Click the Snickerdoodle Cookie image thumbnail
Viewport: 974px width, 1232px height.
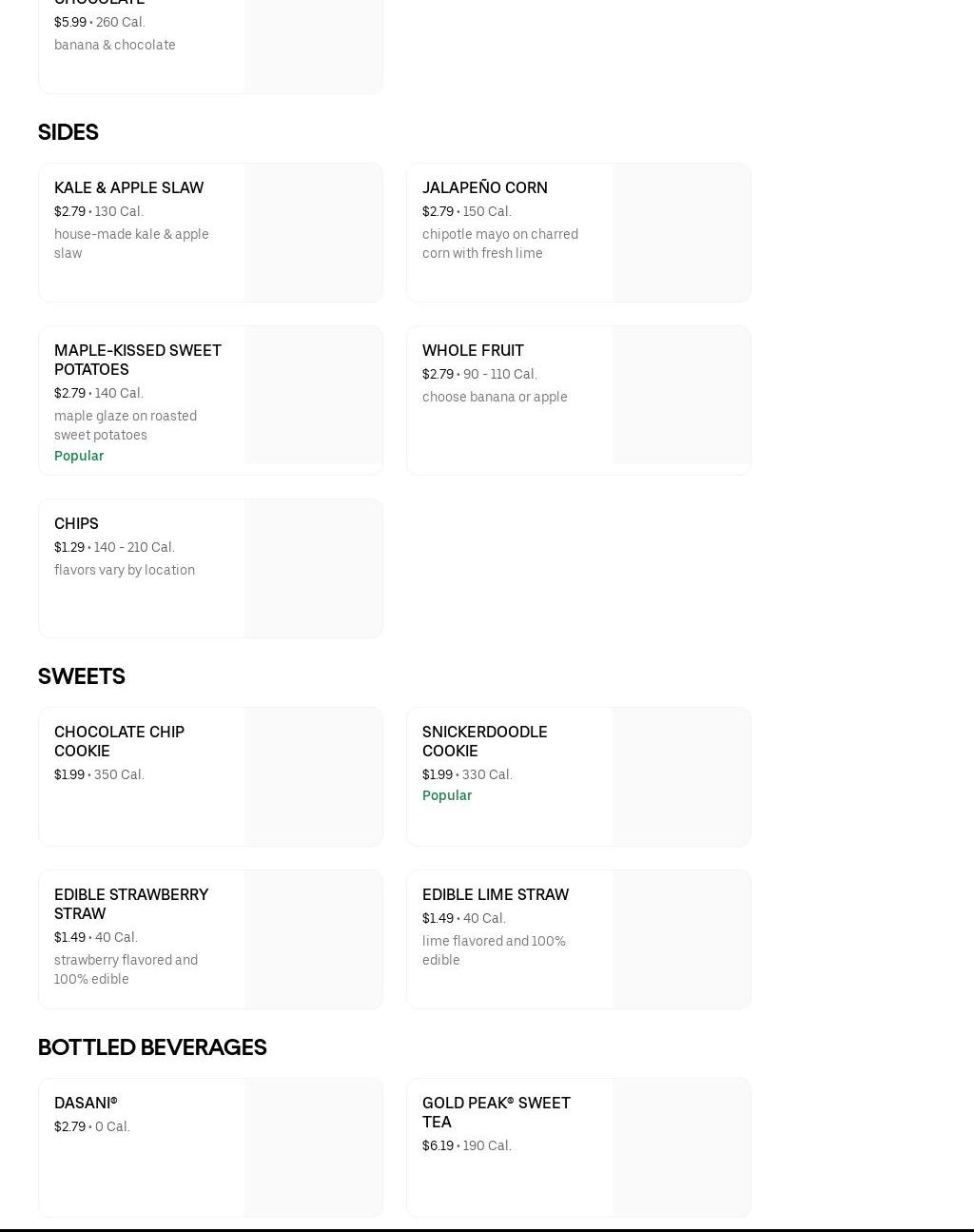point(681,776)
